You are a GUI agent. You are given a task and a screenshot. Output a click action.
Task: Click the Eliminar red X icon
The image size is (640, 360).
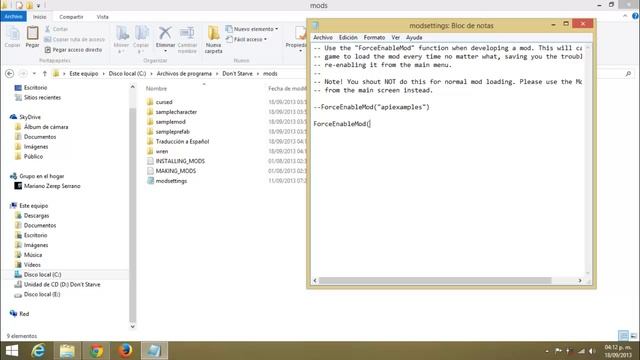165,33
